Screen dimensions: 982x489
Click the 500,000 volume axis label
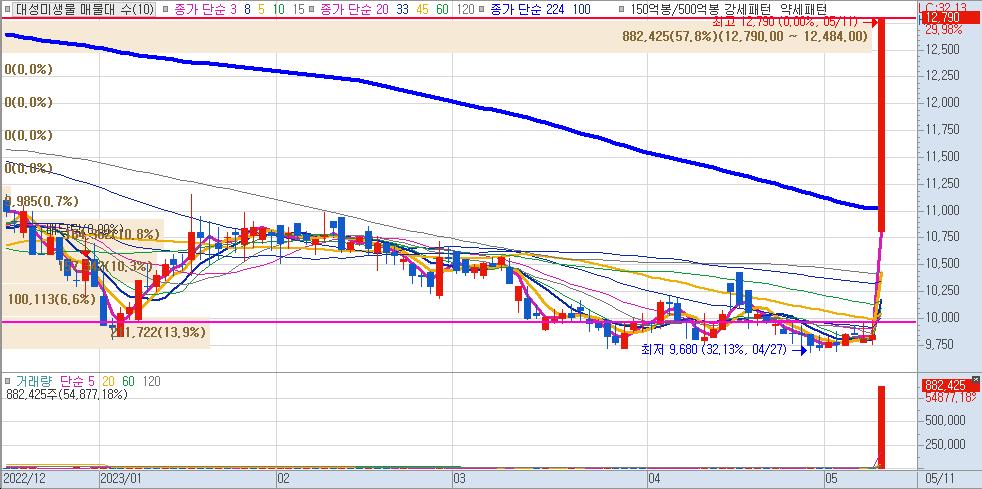[943, 419]
